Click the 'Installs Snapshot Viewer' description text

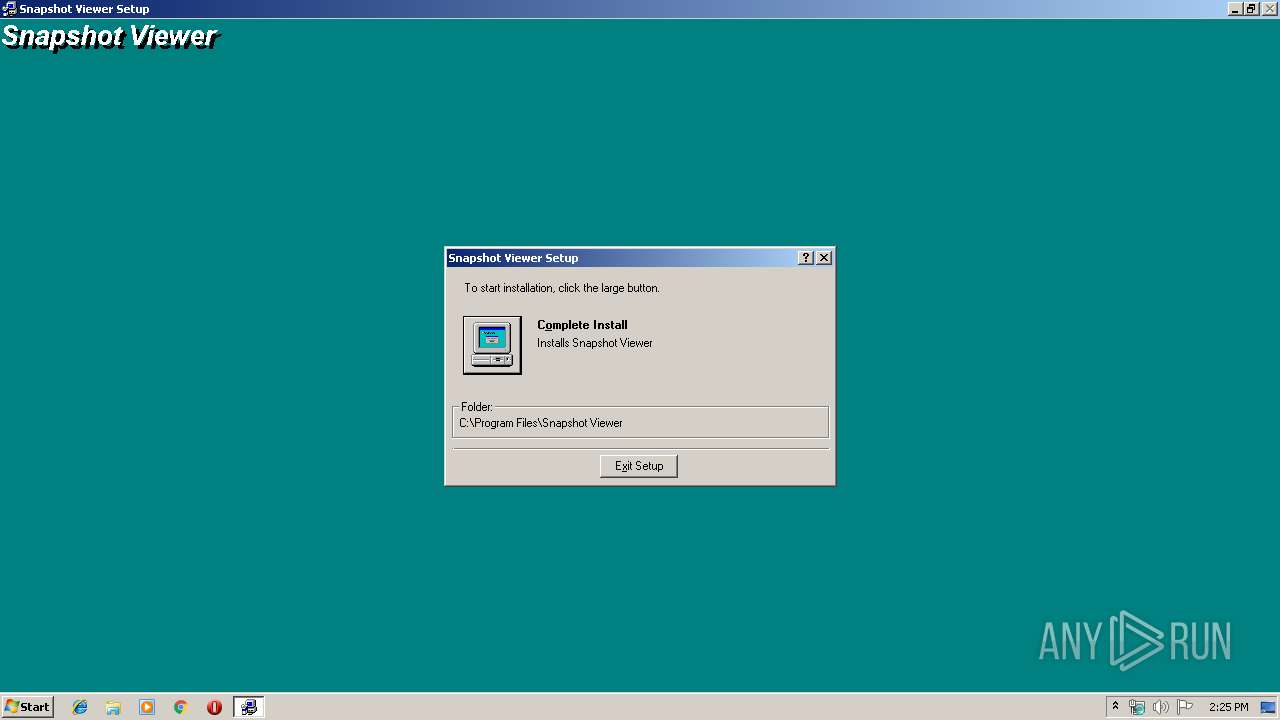[595, 343]
